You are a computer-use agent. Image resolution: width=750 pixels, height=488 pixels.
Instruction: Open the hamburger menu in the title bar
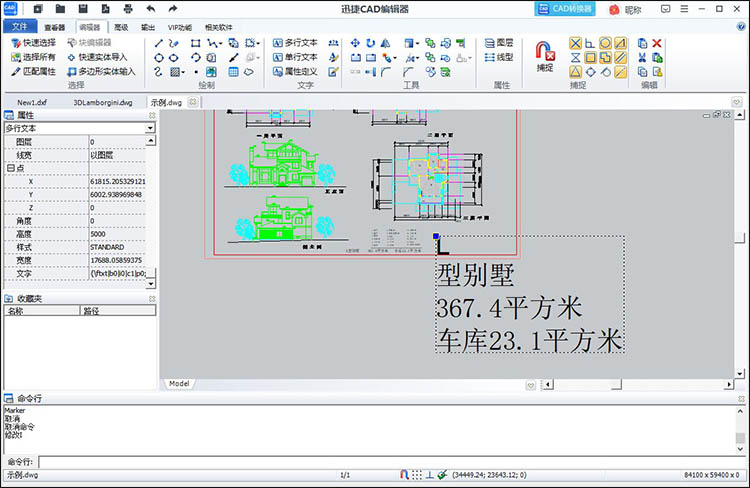(684, 9)
